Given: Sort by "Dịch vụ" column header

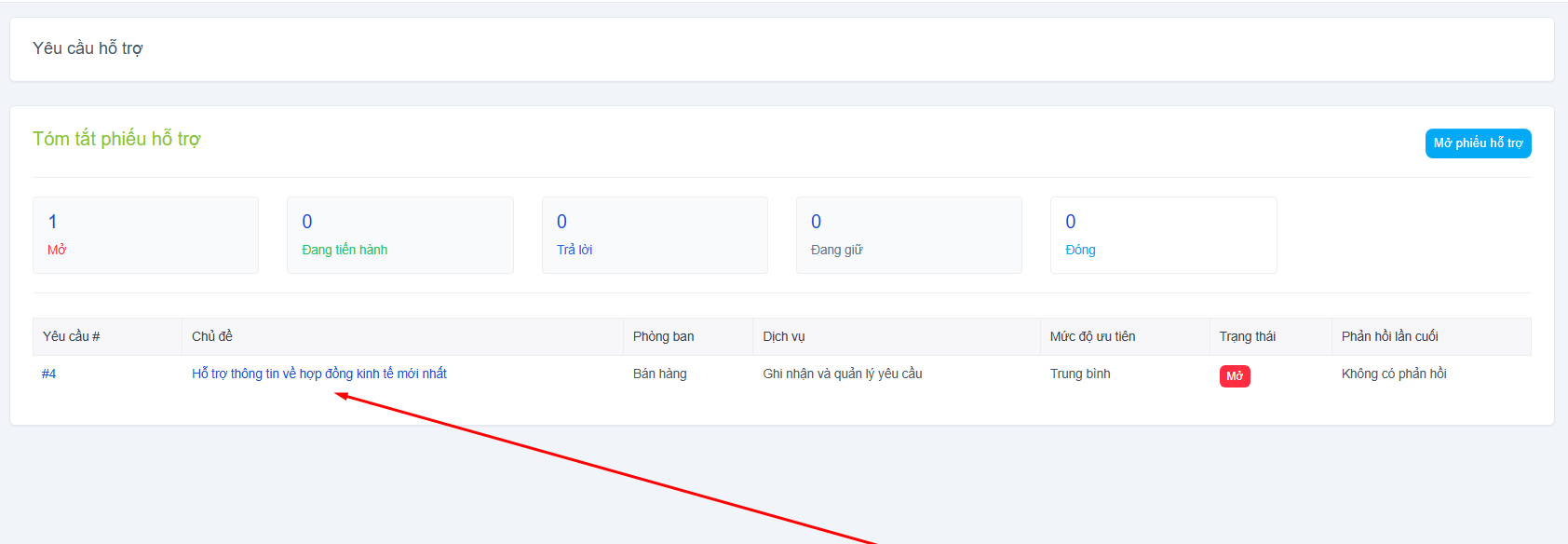Looking at the screenshot, I should point(783,336).
